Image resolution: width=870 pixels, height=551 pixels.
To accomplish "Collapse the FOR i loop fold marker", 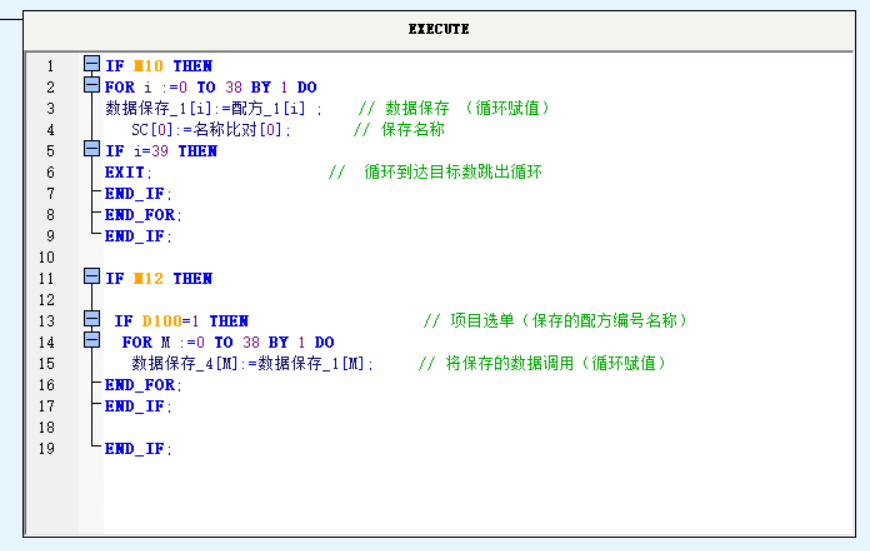I will tap(92, 87).
